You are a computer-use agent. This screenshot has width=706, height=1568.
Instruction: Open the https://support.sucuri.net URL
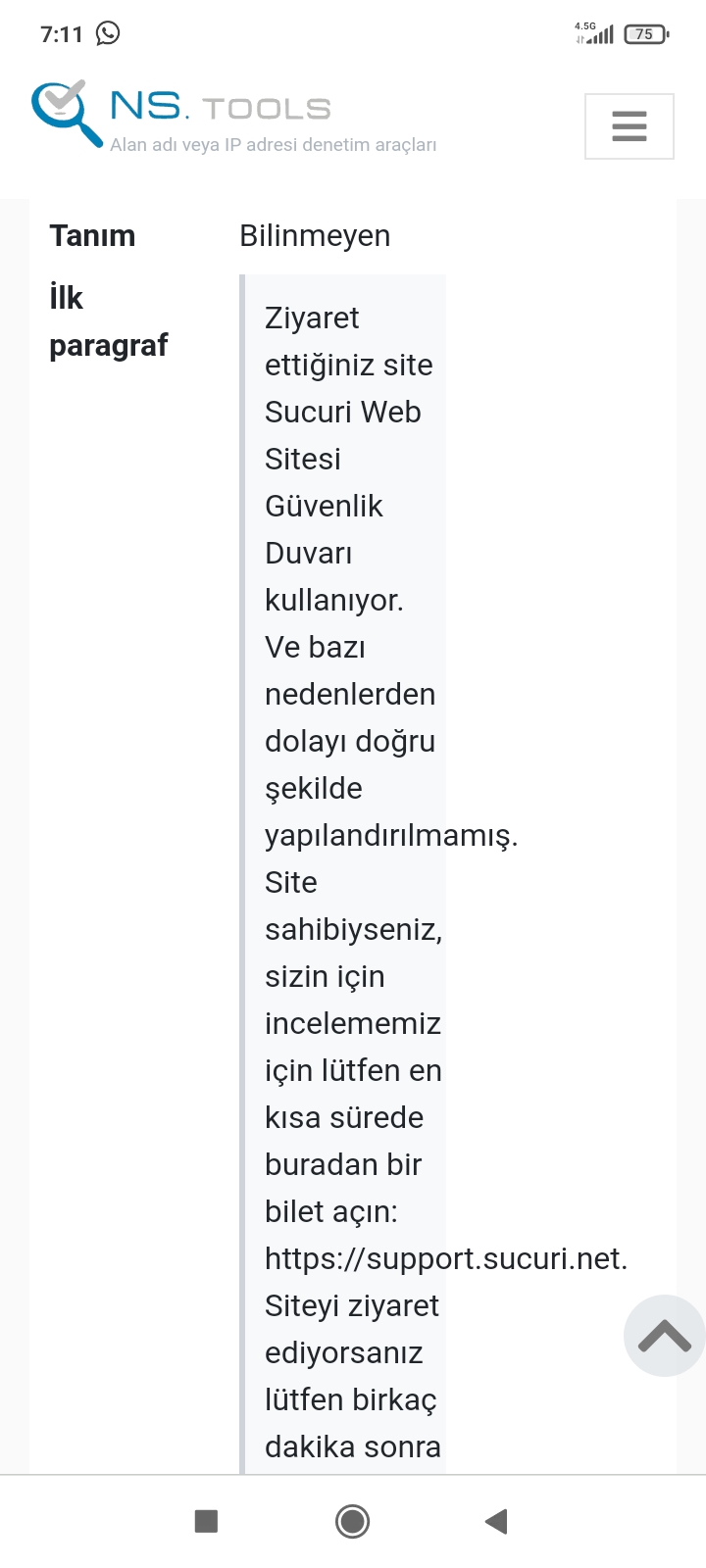click(446, 1258)
